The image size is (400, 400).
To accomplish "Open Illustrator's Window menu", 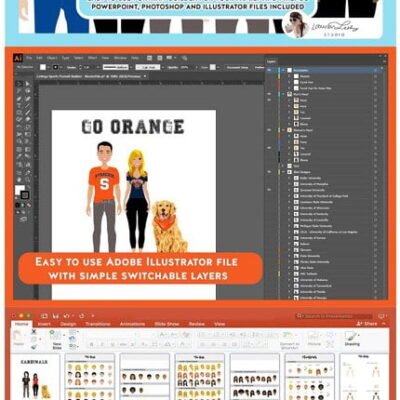I will (x=120, y=58).
